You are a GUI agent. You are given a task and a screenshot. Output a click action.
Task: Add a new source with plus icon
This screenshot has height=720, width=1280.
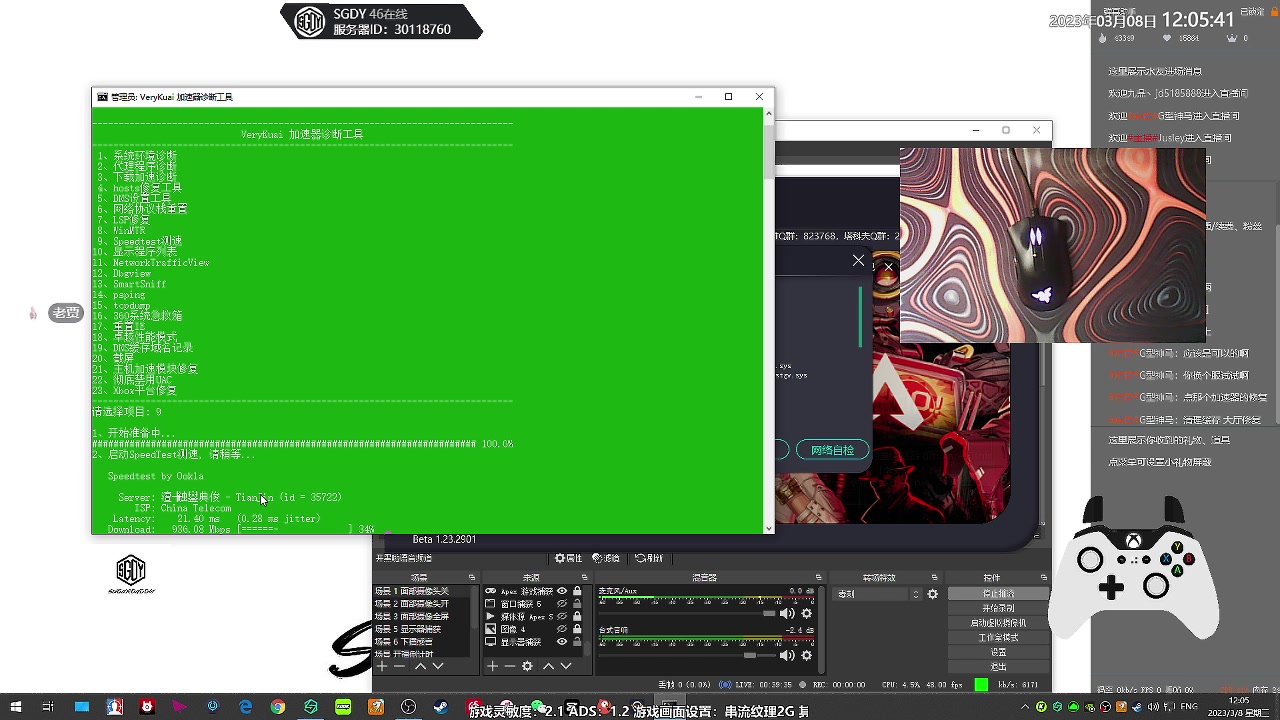(492, 666)
